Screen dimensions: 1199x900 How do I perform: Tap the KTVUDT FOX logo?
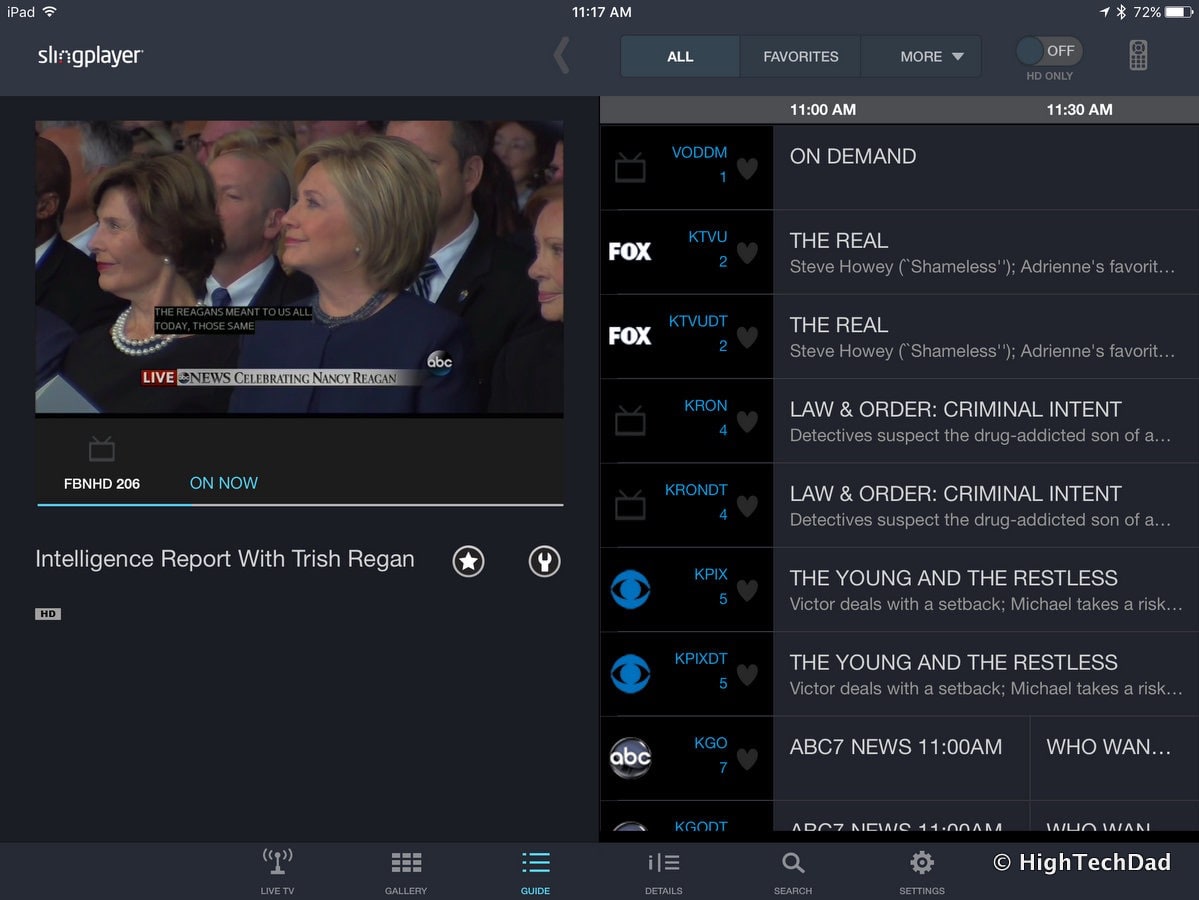point(630,336)
